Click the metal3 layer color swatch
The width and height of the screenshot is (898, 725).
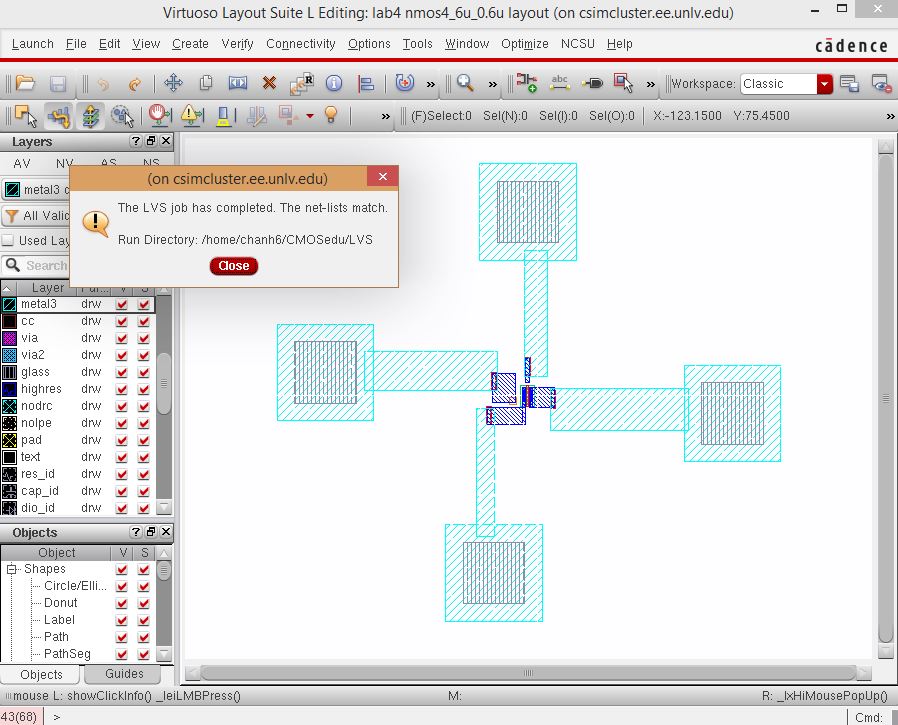[x=11, y=189]
